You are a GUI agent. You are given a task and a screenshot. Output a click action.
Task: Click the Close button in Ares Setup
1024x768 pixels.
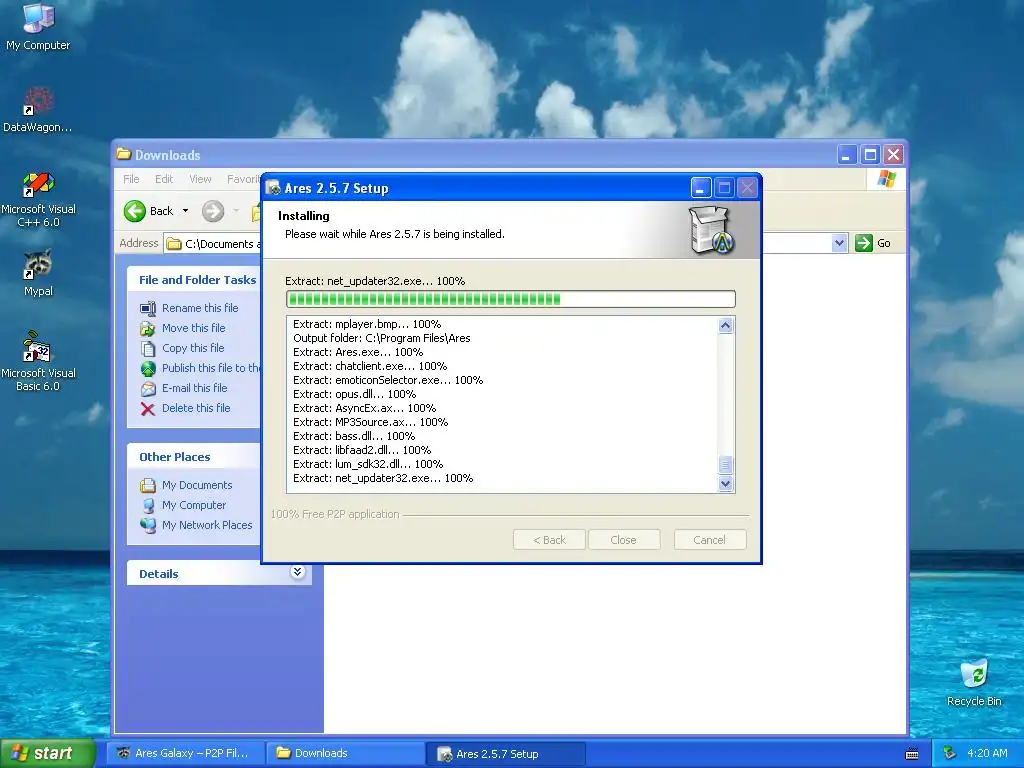tap(624, 540)
